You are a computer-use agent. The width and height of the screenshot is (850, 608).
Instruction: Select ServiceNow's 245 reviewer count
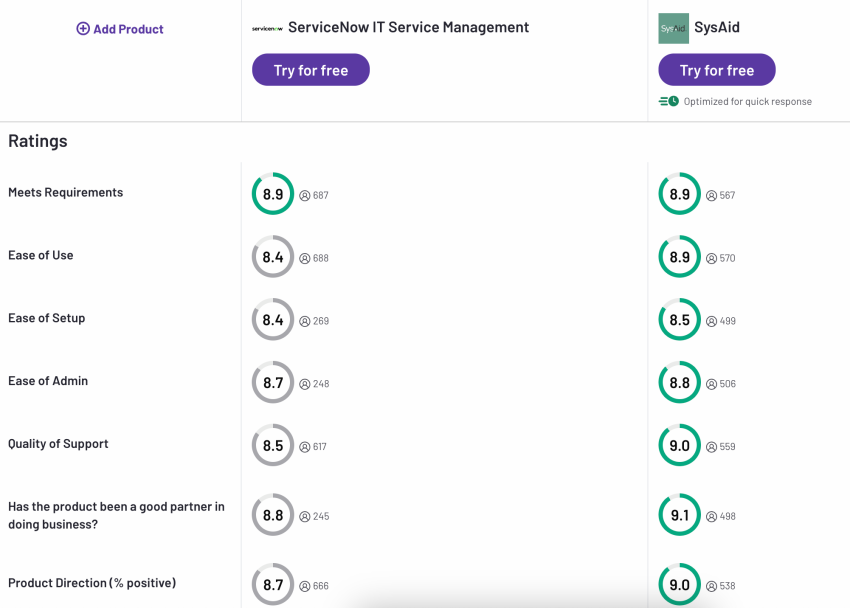coord(321,516)
